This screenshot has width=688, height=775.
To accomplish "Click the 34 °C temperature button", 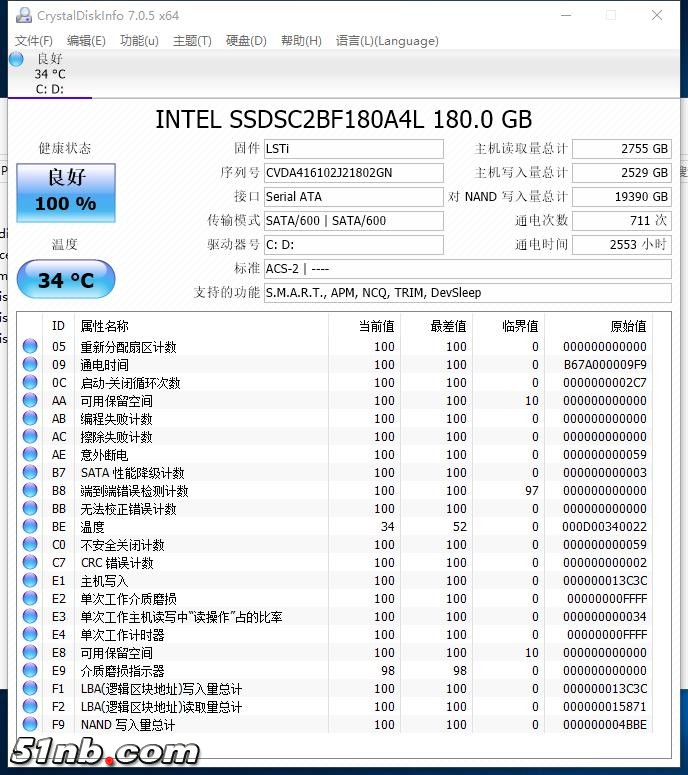I will pos(66,280).
